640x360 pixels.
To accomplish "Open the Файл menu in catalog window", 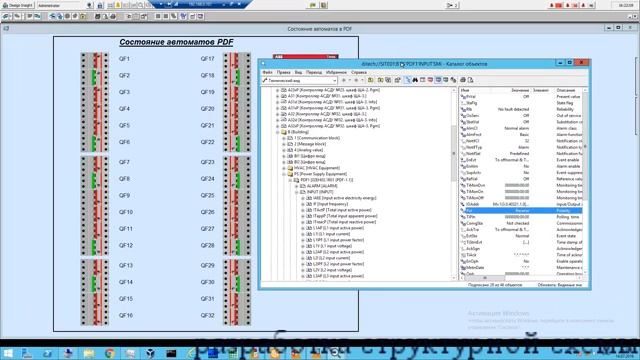I will (x=267, y=72).
